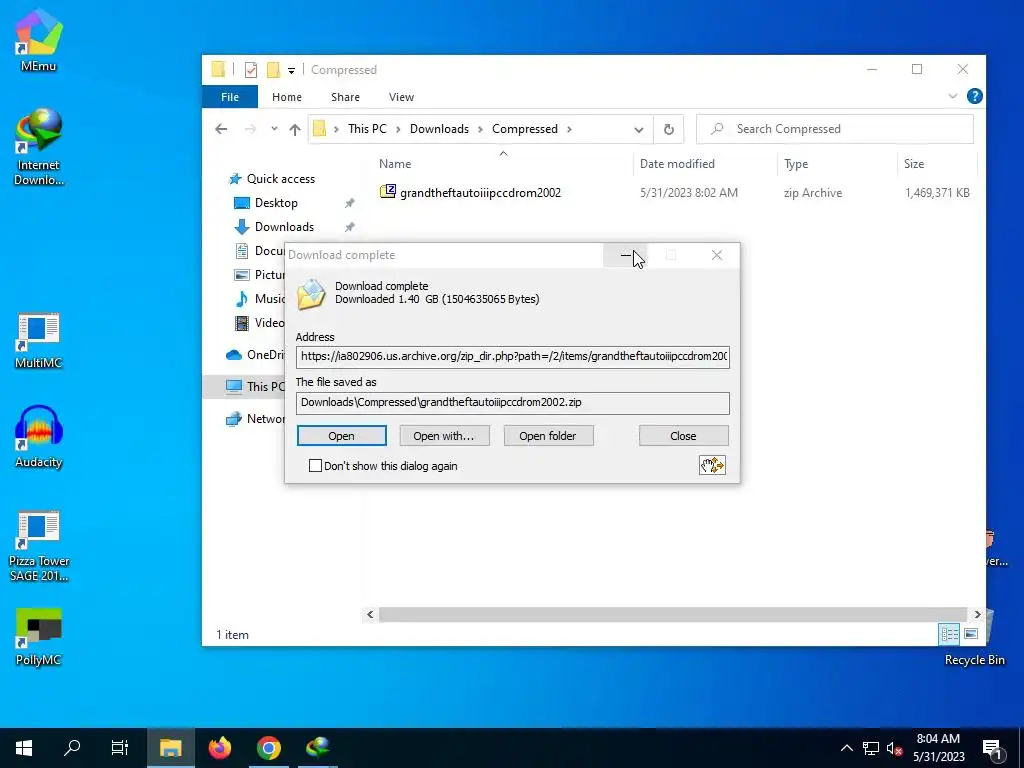Switch to File Explorer on the taskbar
Viewport: 1024px width, 768px height.
point(170,748)
